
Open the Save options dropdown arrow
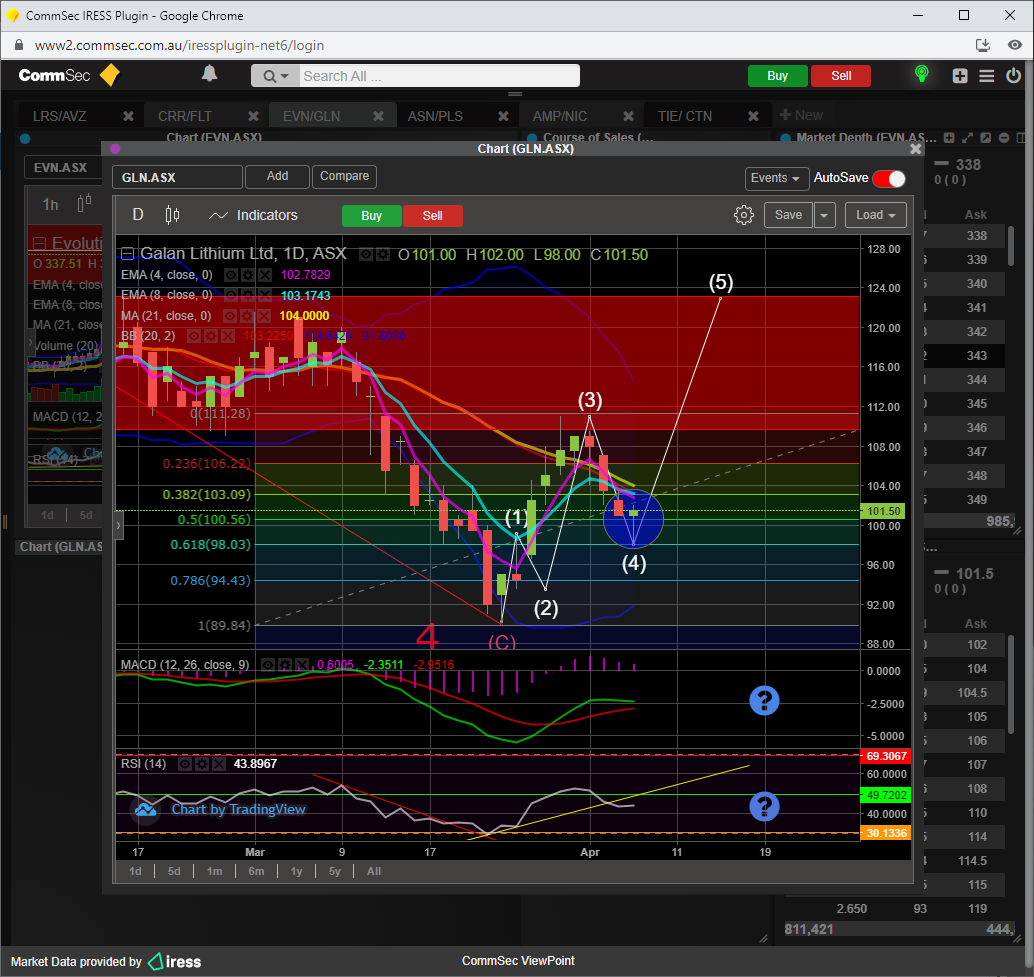(x=824, y=215)
